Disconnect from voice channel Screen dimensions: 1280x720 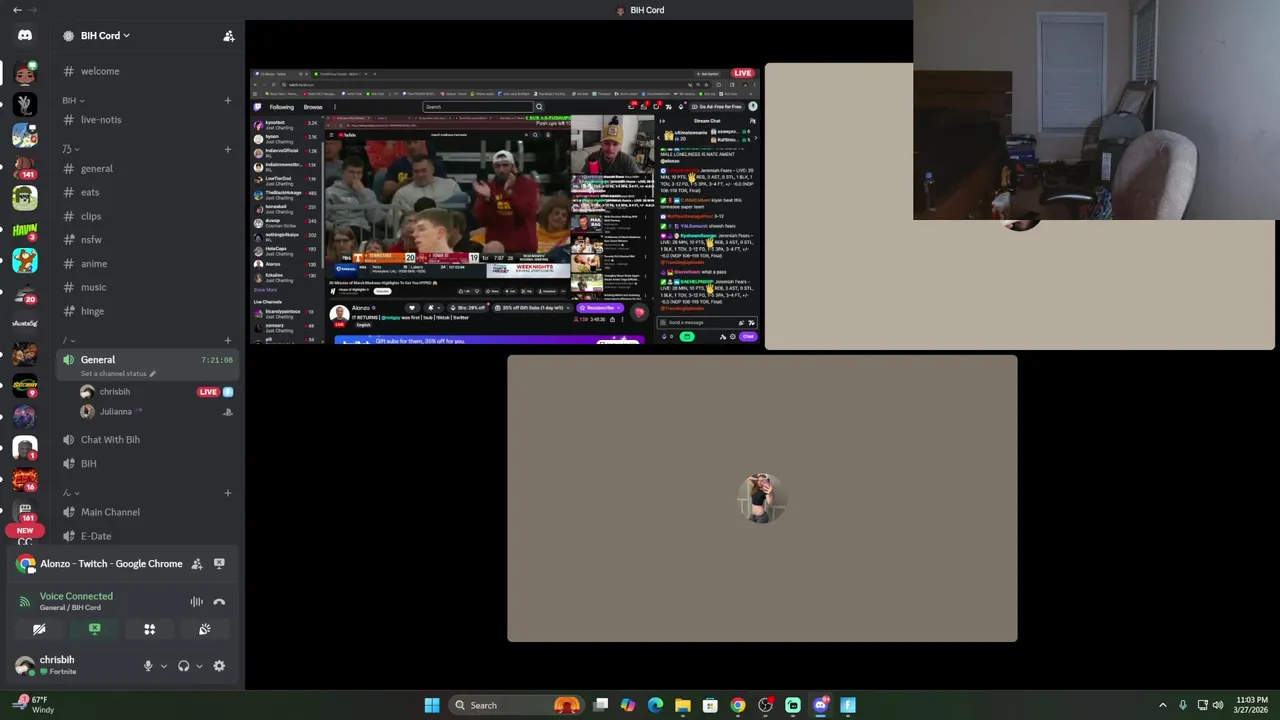(x=219, y=602)
